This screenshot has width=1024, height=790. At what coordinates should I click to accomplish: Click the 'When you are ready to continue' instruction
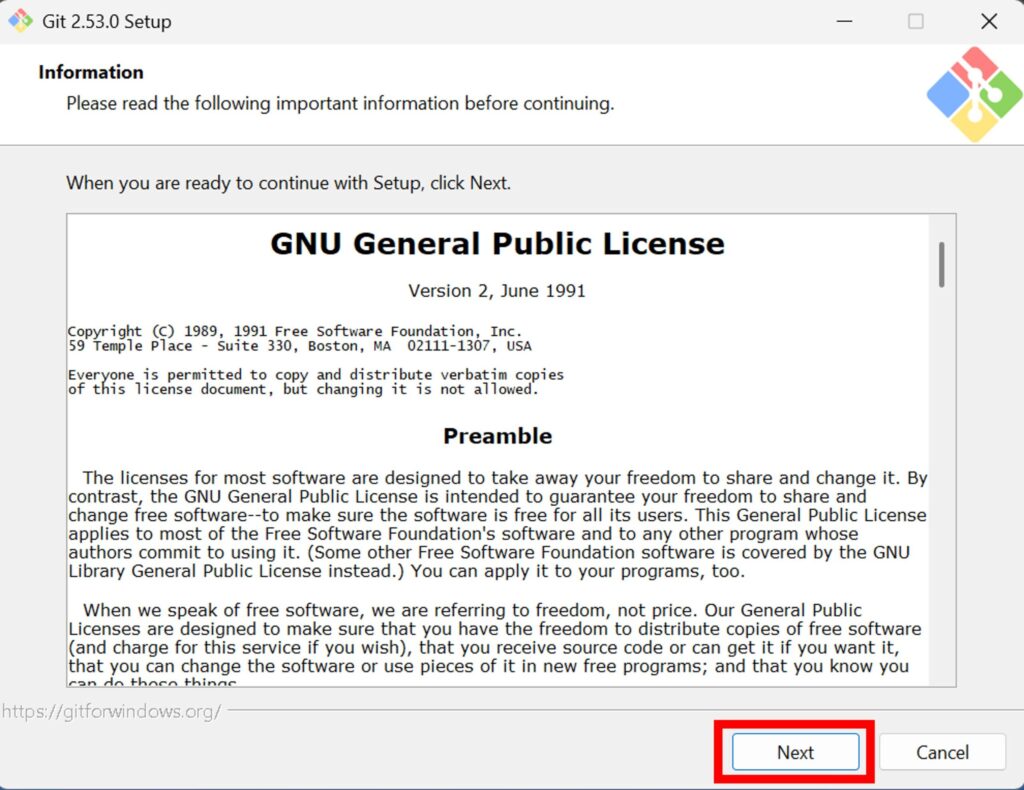(x=288, y=183)
